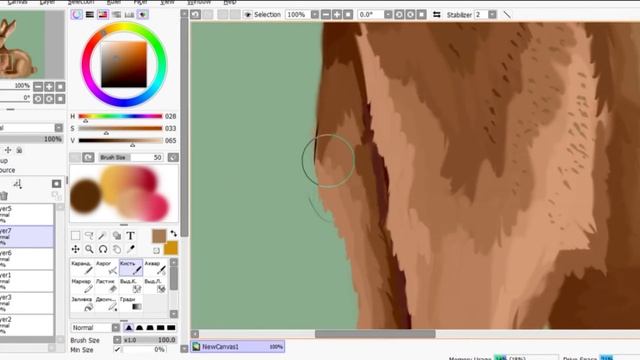This screenshot has width=640, height=360.
Task: Select the Ластик eraser tool
Action: (107, 285)
